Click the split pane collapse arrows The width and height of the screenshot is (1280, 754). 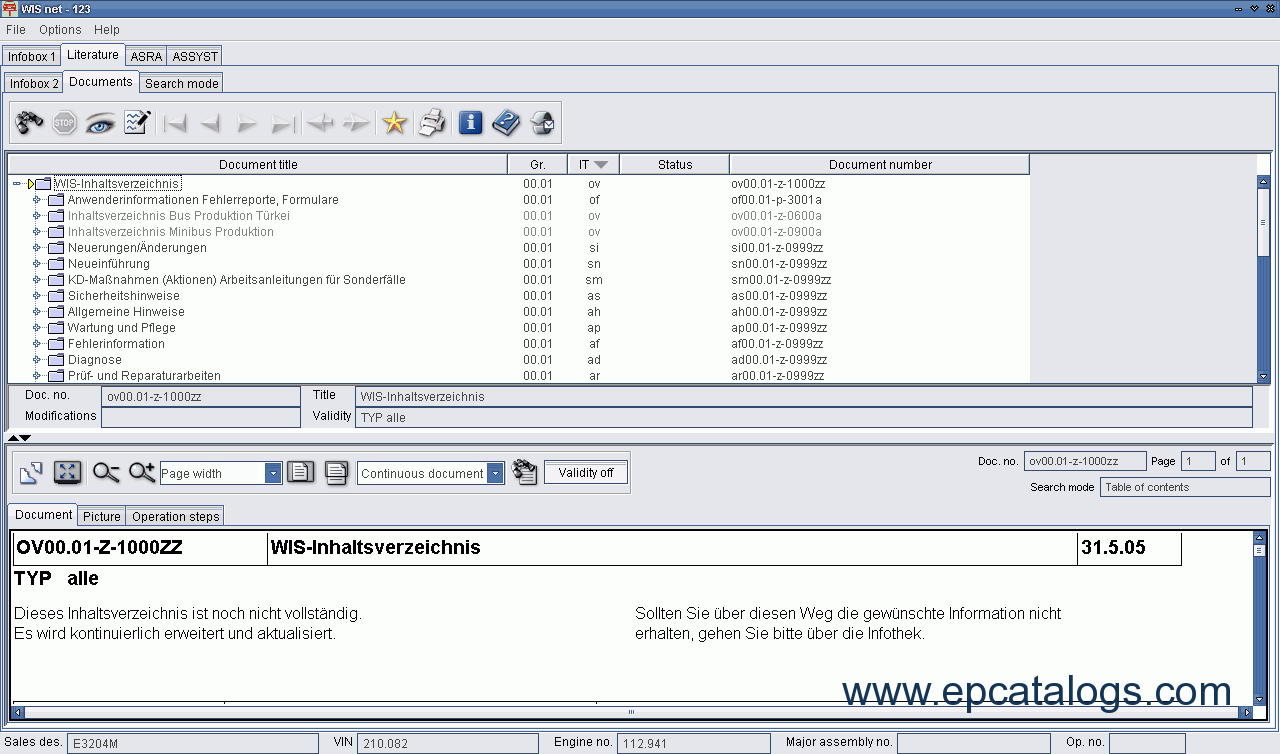click(x=19, y=438)
